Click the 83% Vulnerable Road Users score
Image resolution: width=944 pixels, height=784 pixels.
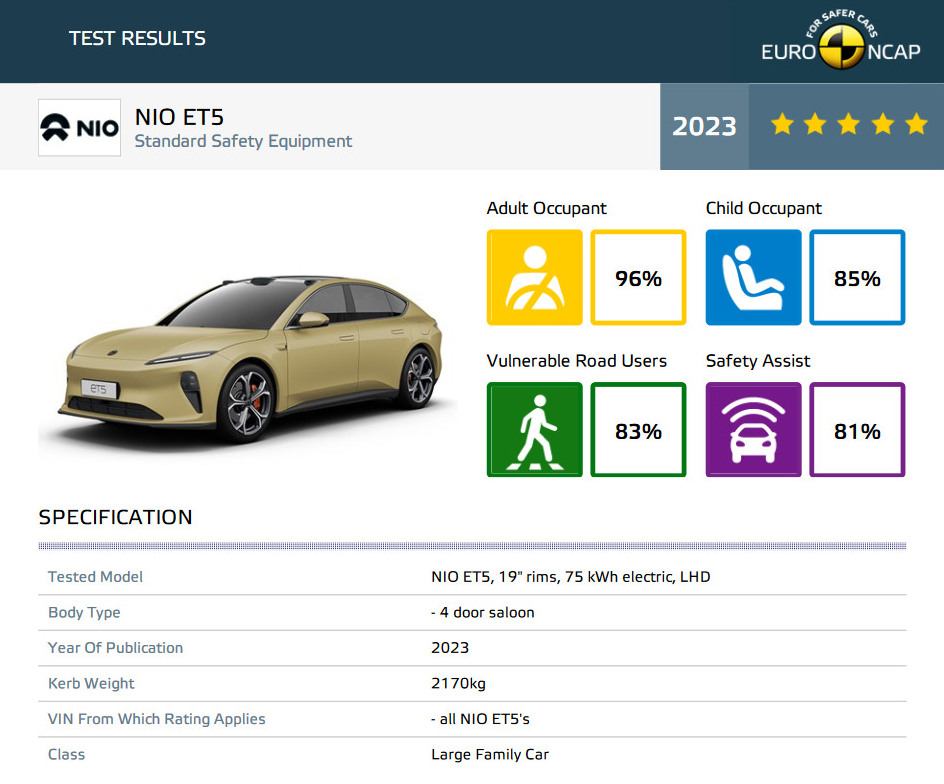tap(638, 429)
